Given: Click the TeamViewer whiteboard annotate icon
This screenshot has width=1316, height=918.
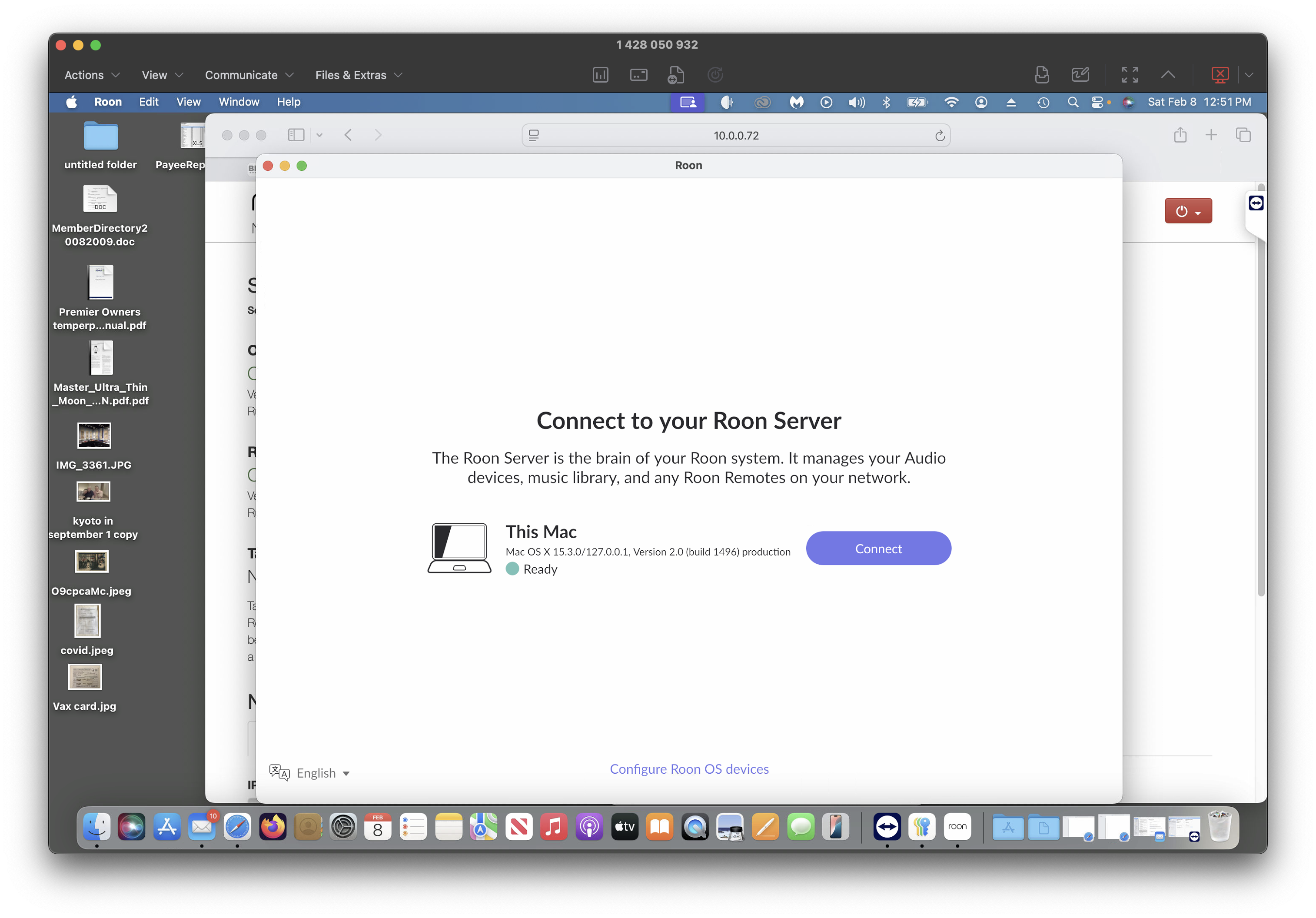Looking at the screenshot, I should tap(1080, 74).
